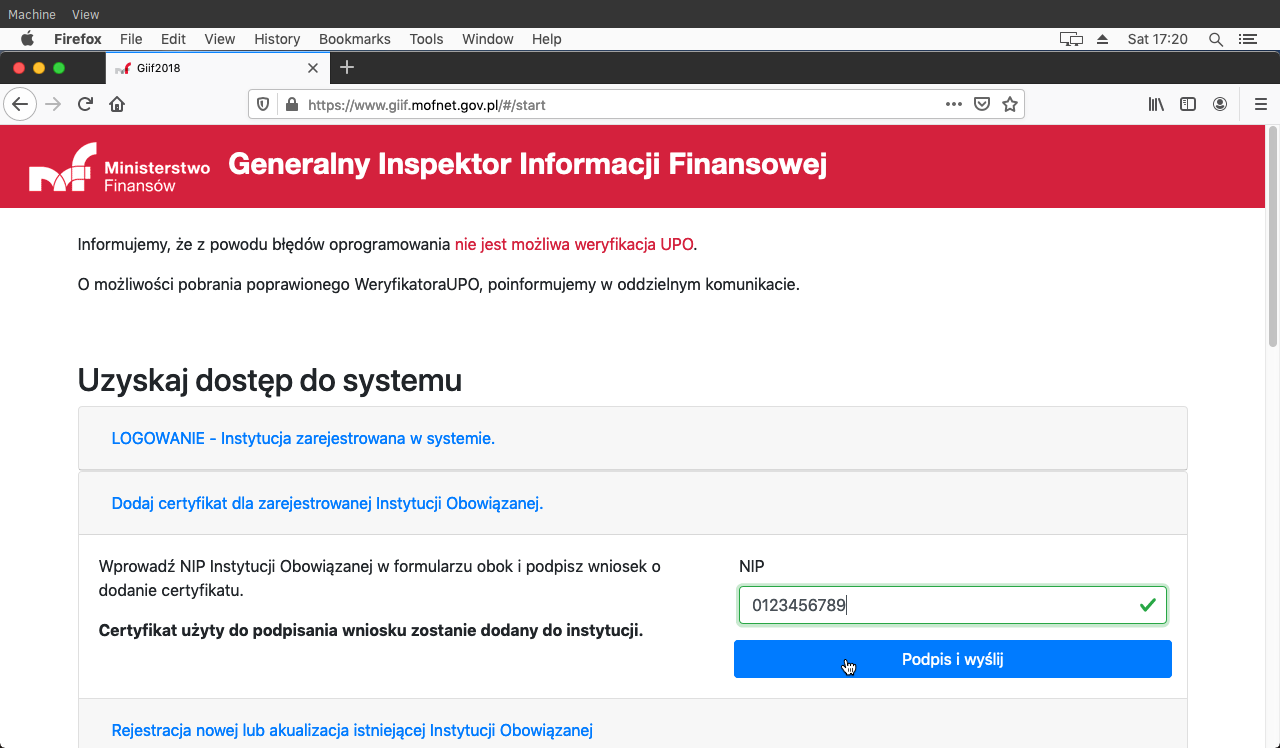Open the Firefox account icon
1280x748 pixels.
pyautogui.click(x=1220, y=104)
